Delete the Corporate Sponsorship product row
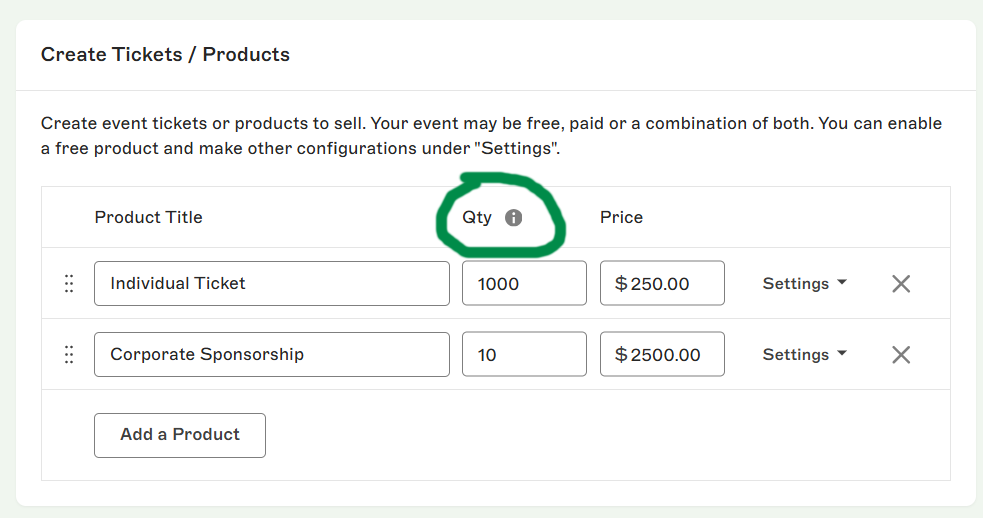983x518 pixels. coord(901,354)
